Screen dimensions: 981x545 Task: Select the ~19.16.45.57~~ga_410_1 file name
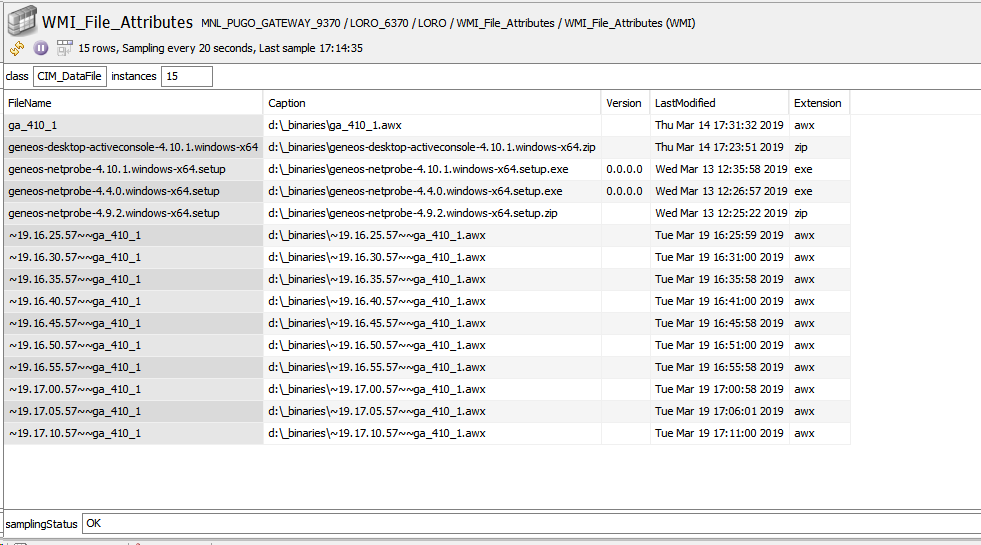133,323
